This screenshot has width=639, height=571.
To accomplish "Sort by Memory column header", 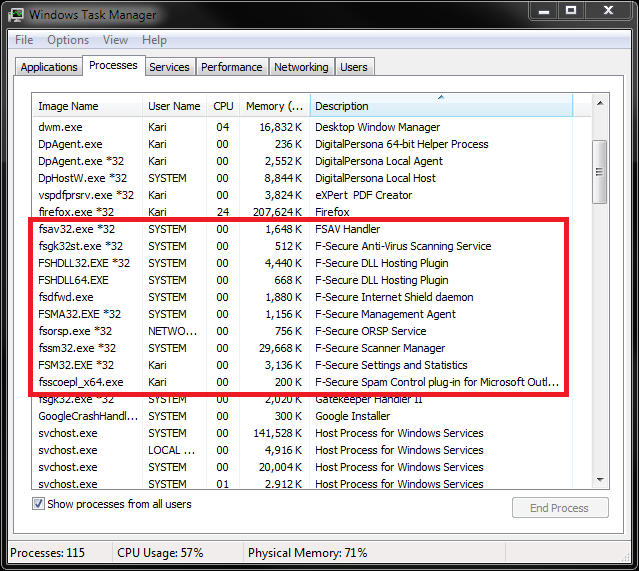I will 275,106.
